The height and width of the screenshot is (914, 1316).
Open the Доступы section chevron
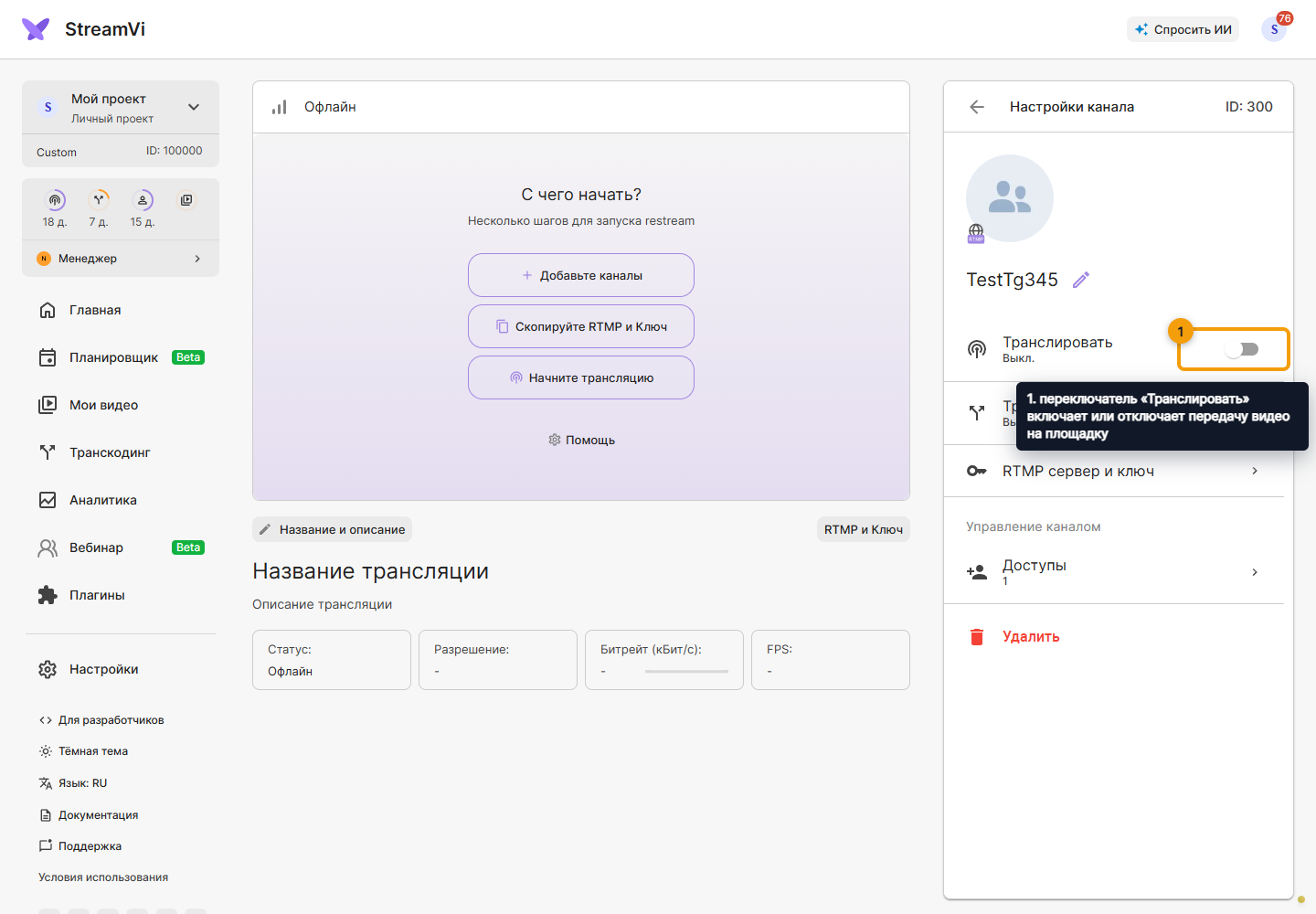click(x=1255, y=572)
